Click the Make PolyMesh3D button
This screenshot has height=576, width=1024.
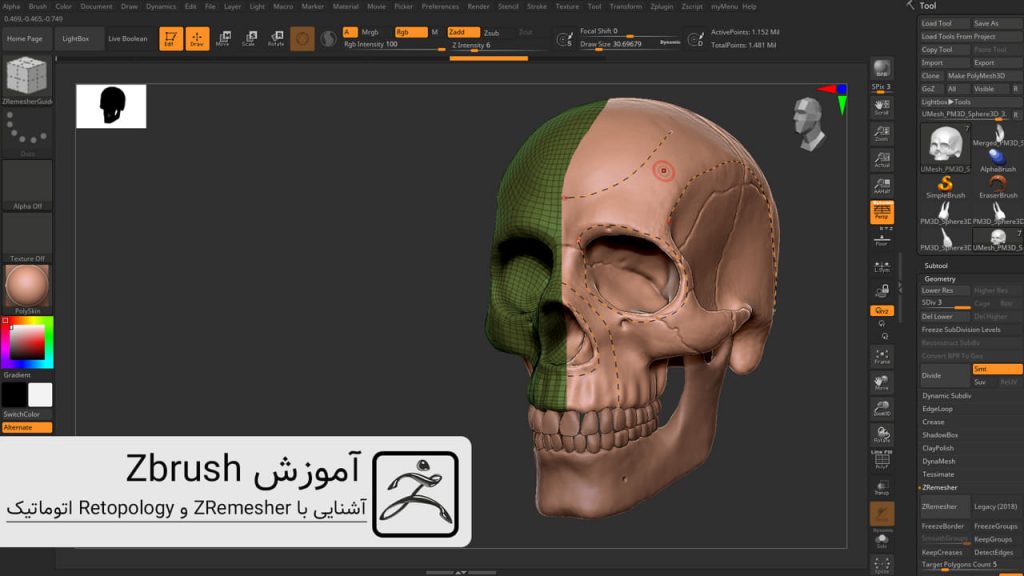point(984,76)
